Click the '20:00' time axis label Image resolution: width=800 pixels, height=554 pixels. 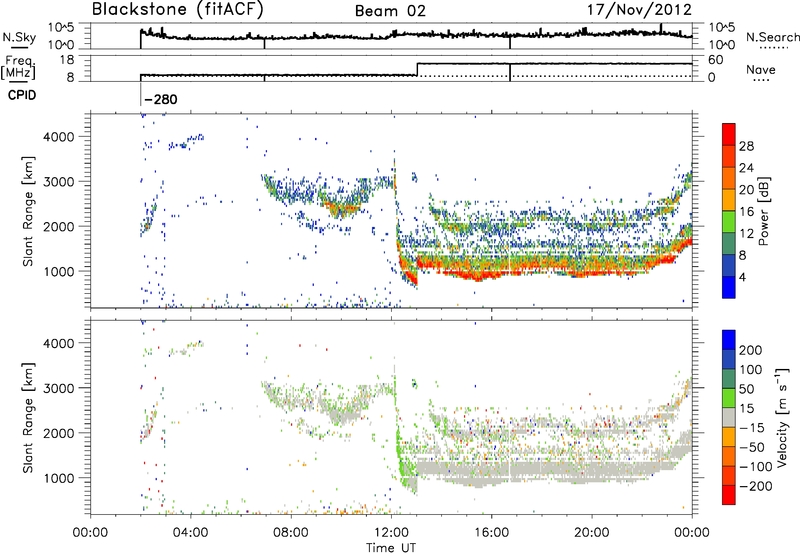pos(592,533)
